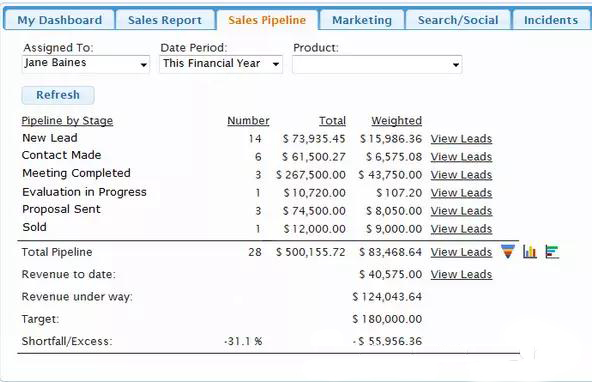This screenshot has width=592, height=382.
Task: Click the $ 40,575.00 revenue to date
Action: pos(390,274)
